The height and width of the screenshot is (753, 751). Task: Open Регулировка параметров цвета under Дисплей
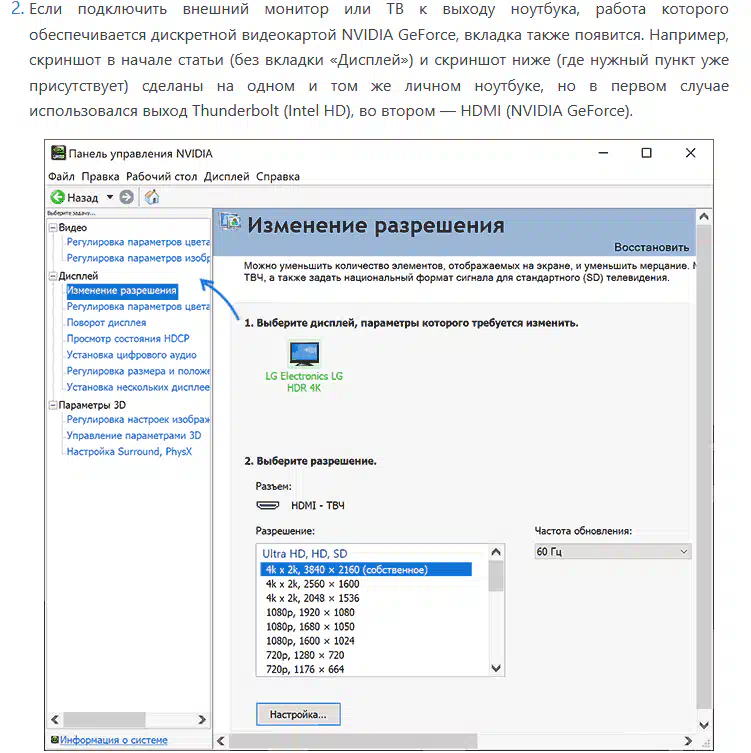(138, 306)
